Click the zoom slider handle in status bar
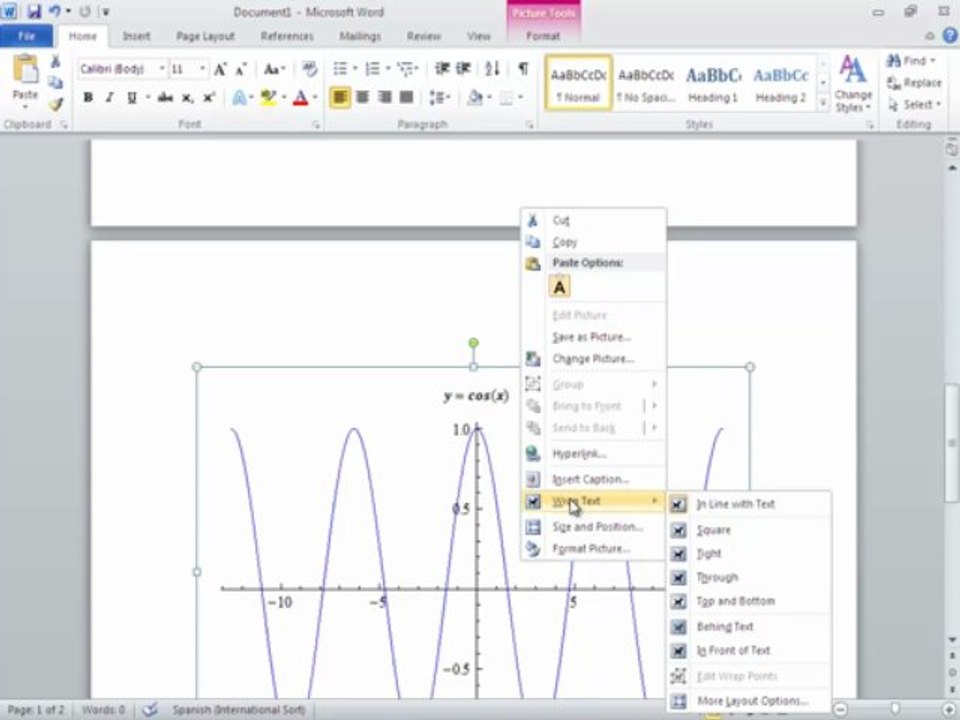This screenshot has height=720, width=960. tap(895, 708)
